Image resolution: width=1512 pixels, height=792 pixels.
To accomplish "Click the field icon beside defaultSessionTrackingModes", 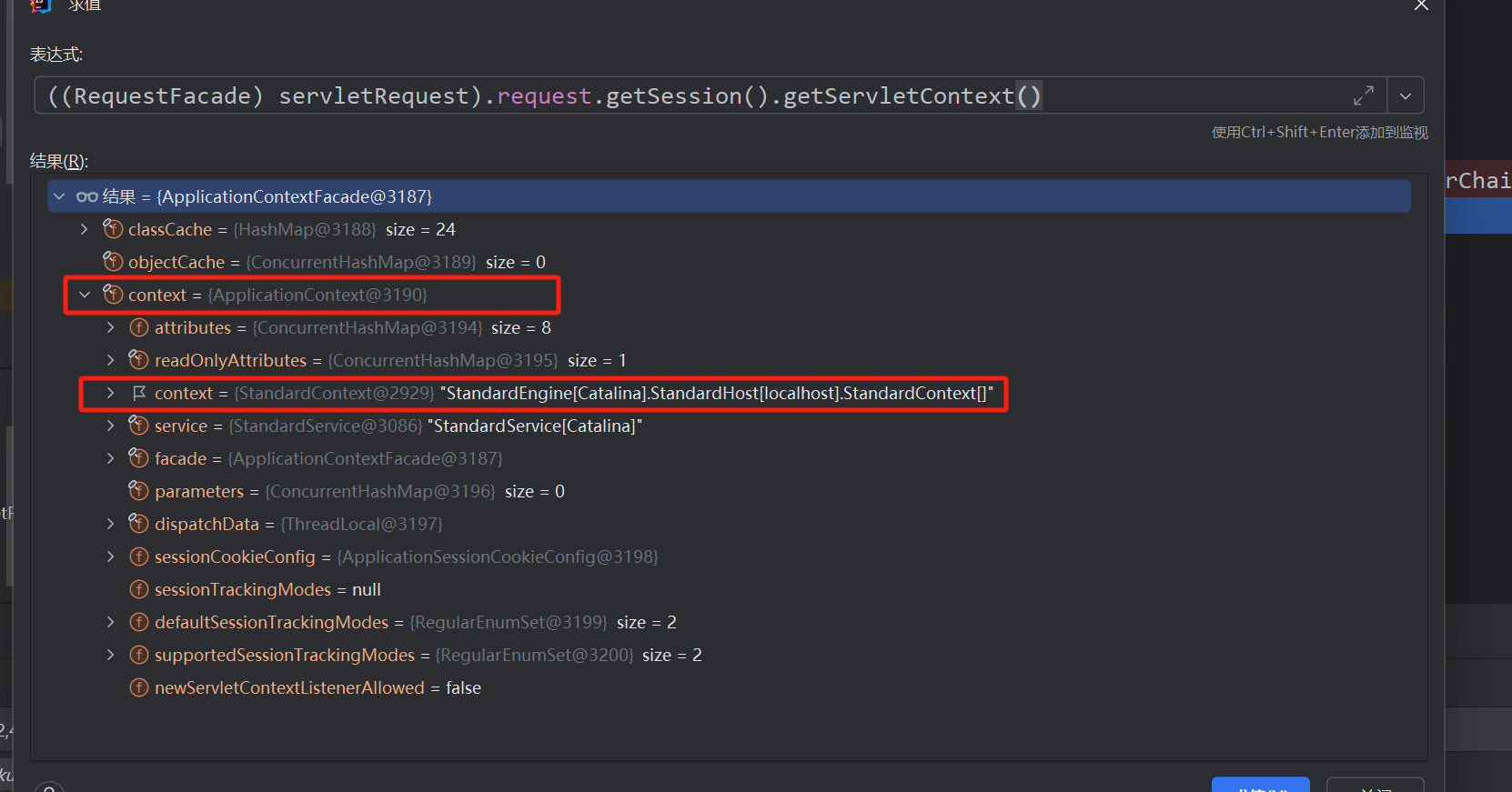I will point(139,622).
